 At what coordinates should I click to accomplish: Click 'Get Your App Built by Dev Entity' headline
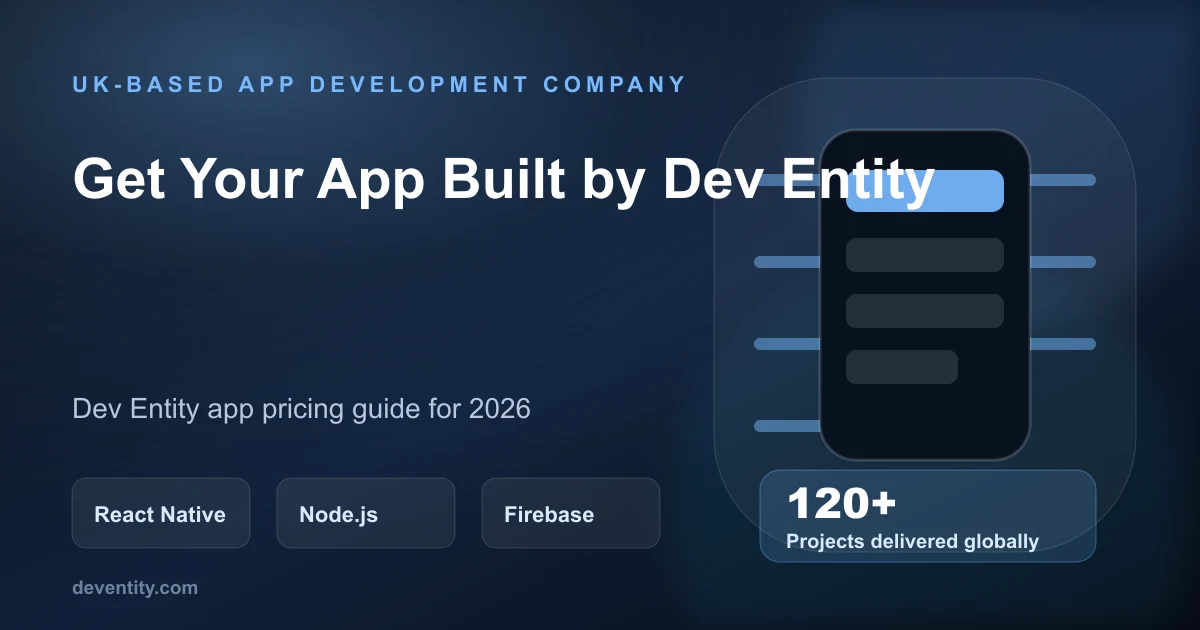(503, 182)
